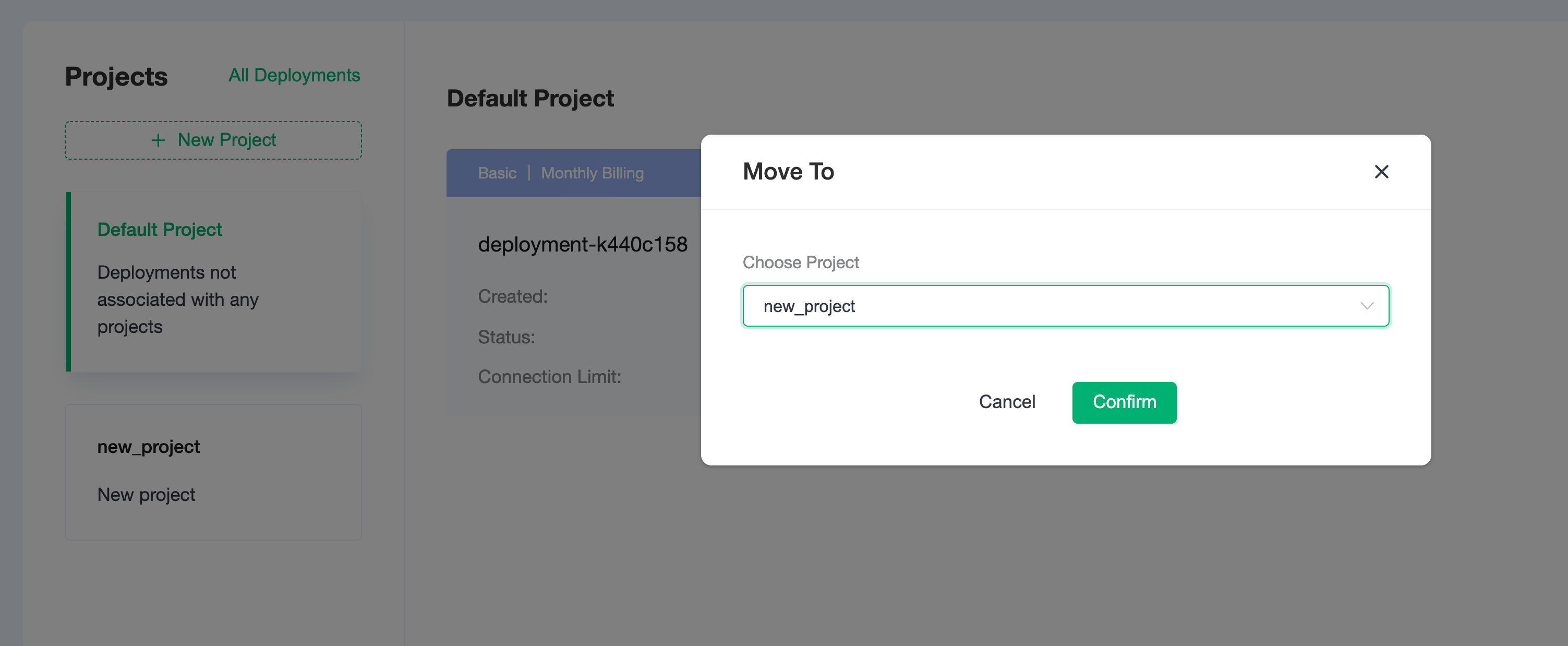Screen dimensions: 1568x646
Task: Click the Choose Project field label
Action: [801, 262]
